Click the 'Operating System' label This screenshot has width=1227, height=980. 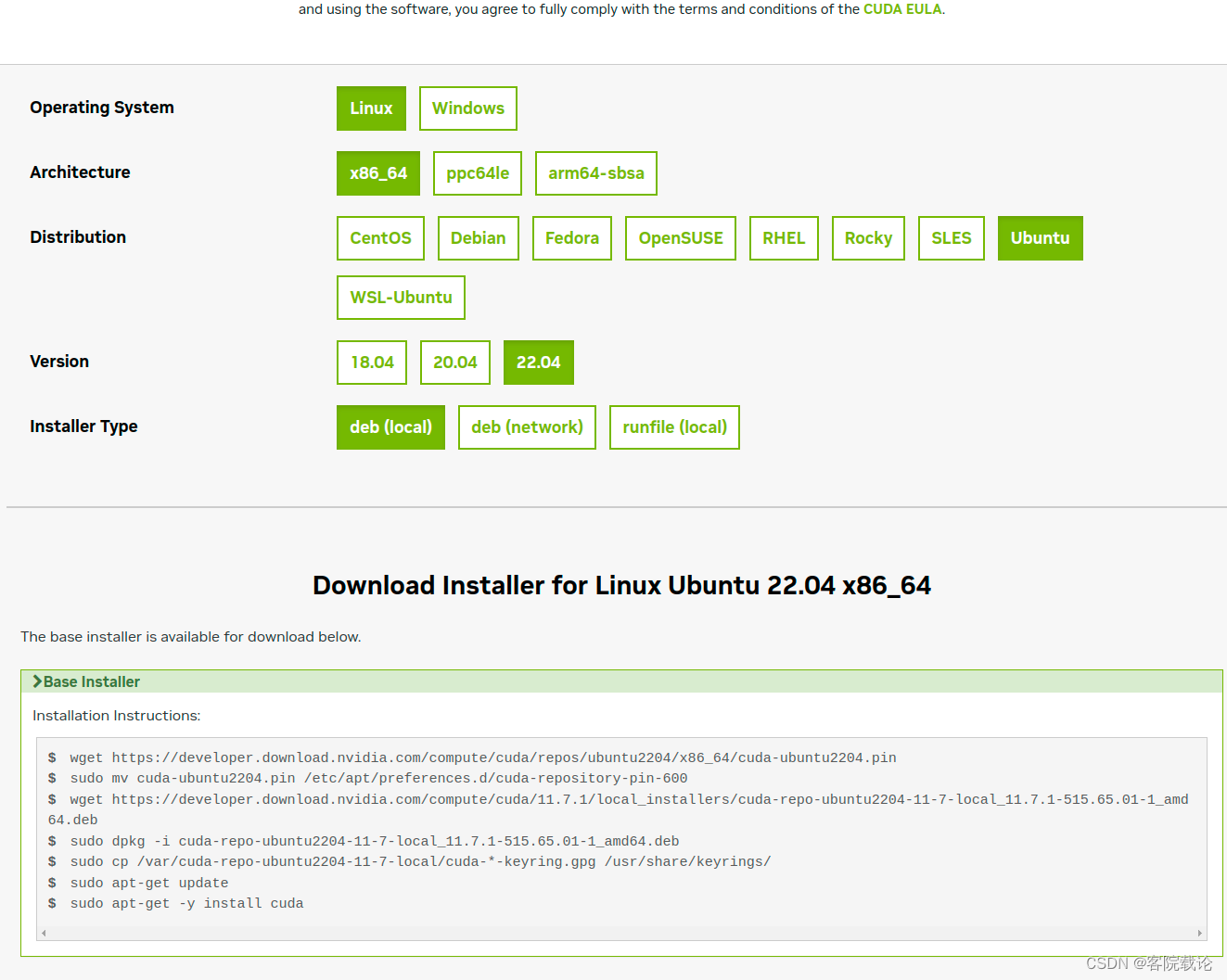[x=102, y=108]
